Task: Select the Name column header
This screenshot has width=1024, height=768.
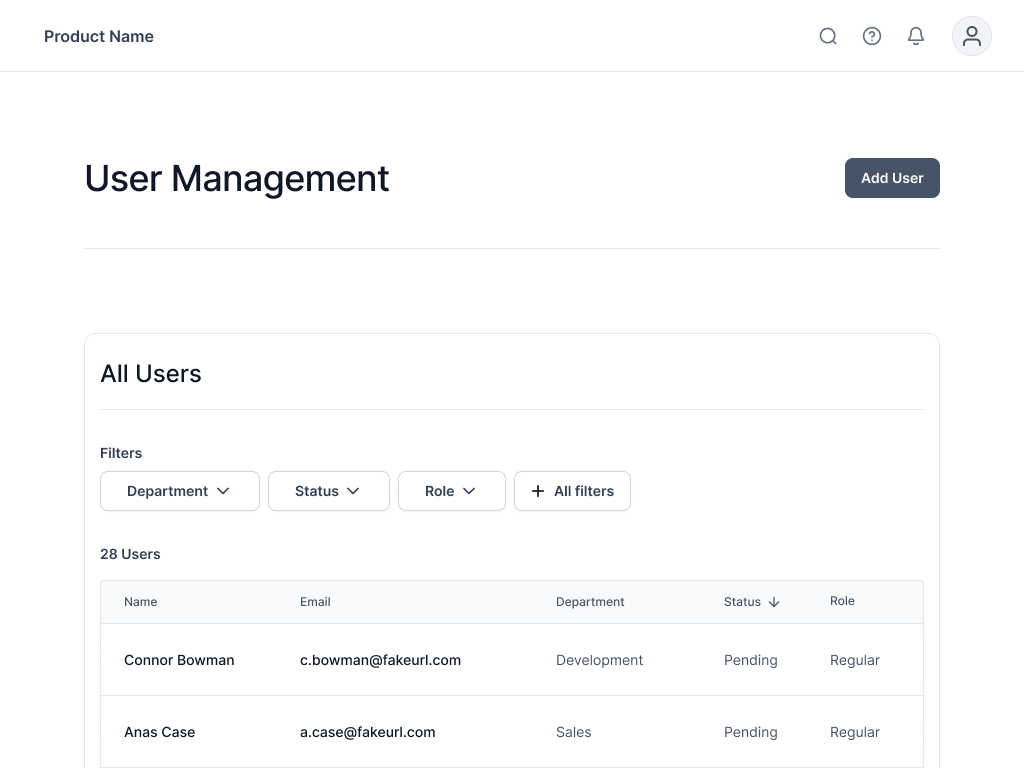Action: [x=140, y=602]
